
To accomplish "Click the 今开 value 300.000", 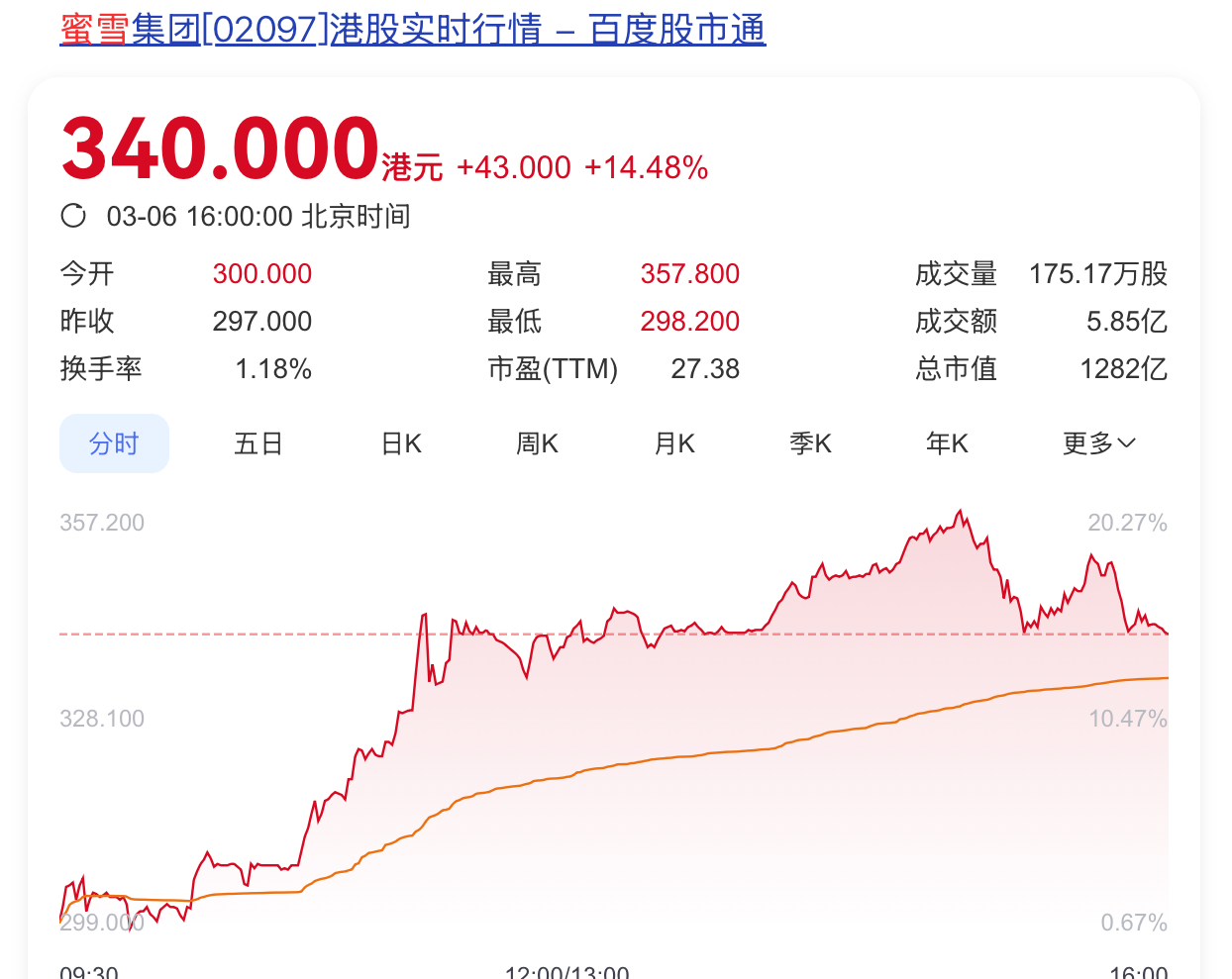I will click(262, 273).
